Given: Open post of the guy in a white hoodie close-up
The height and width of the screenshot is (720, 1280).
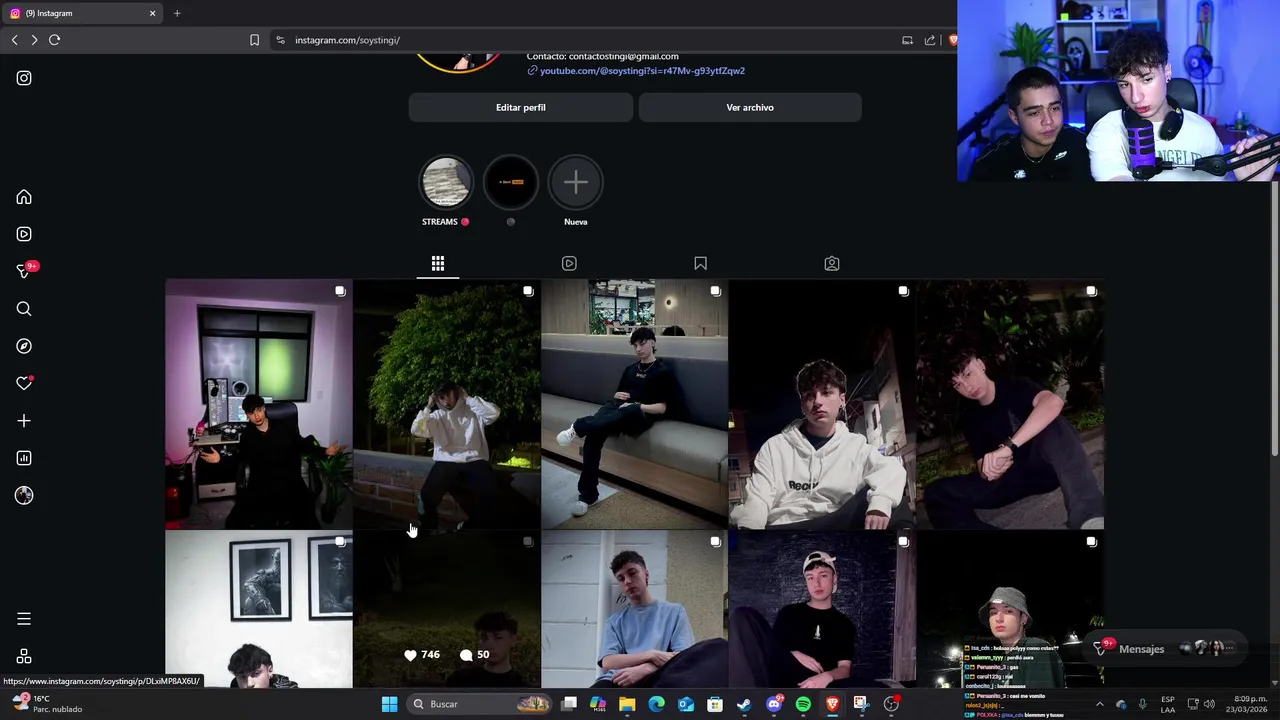Looking at the screenshot, I should point(822,405).
